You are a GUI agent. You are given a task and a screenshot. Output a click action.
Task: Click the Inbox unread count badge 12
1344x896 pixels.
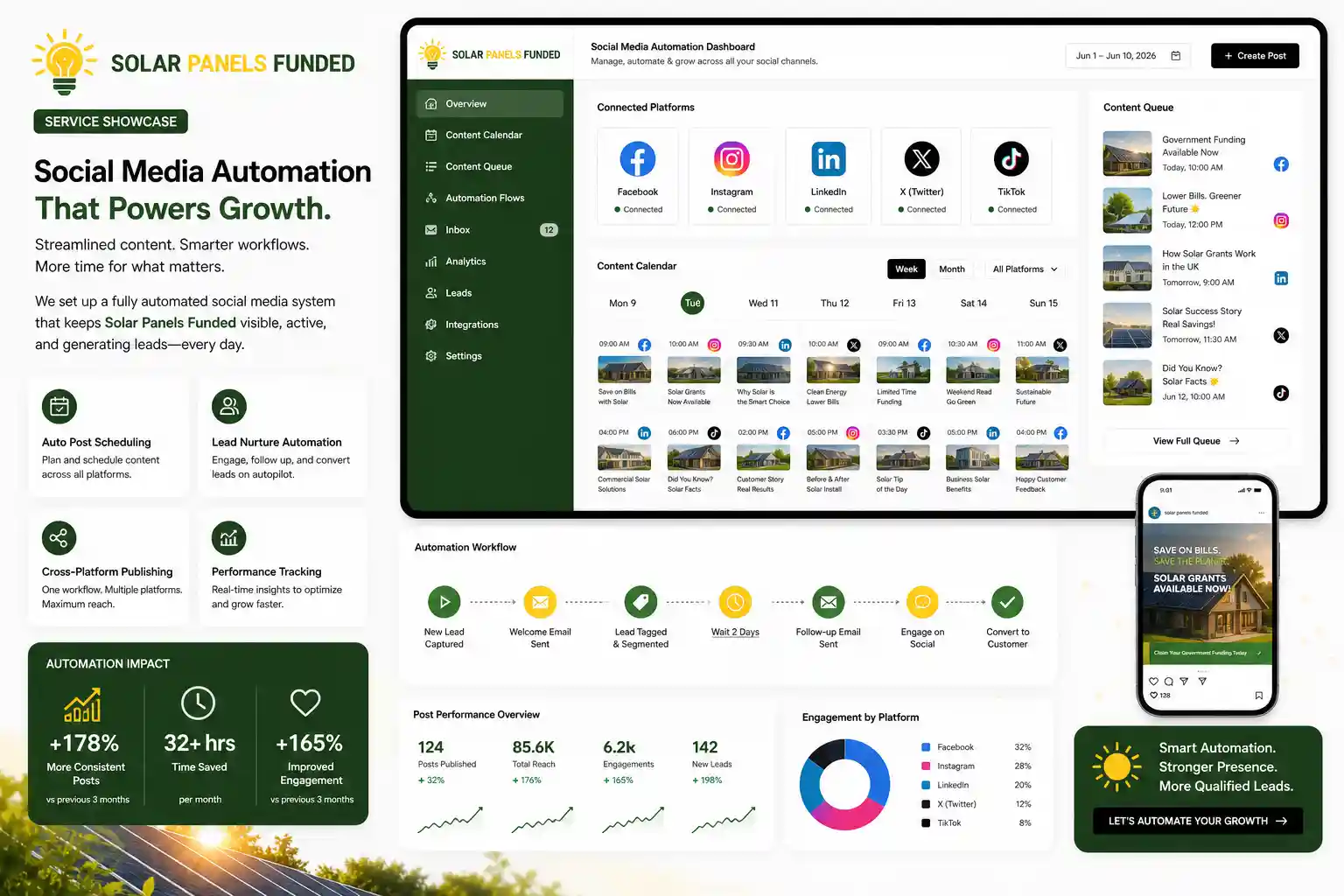[549, 230]
